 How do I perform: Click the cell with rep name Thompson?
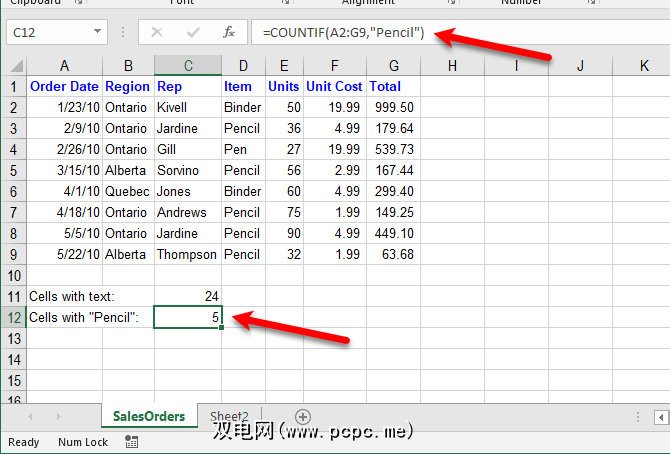[x=188, y=254]
